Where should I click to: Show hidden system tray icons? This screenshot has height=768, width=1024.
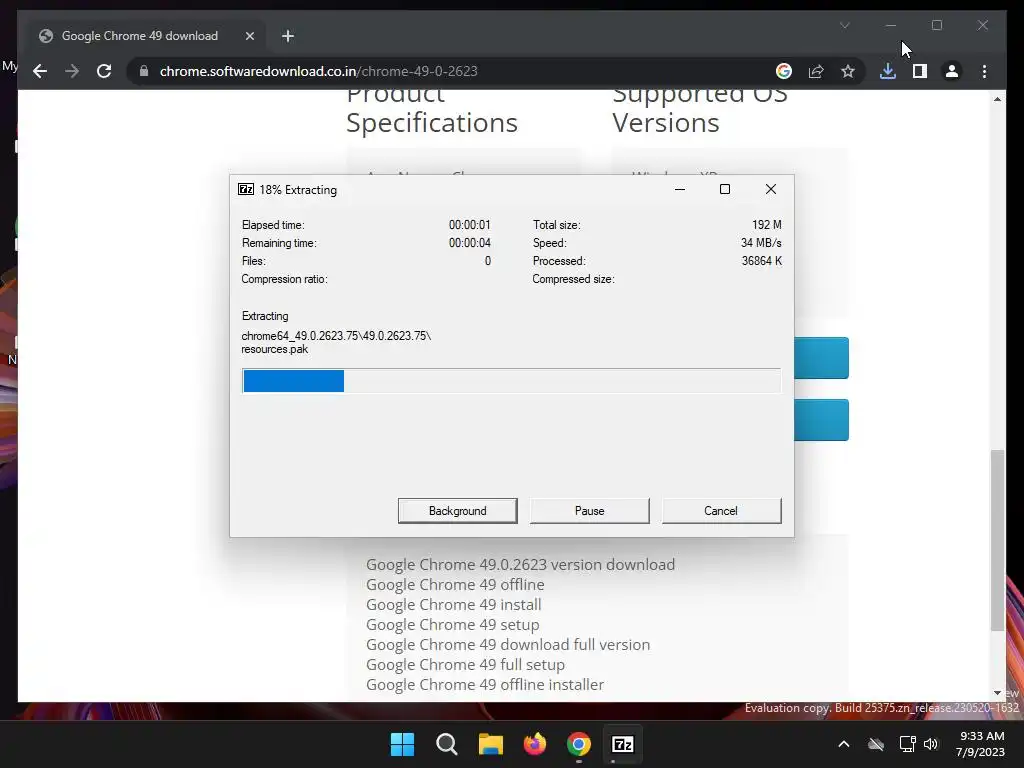point(844,744)
